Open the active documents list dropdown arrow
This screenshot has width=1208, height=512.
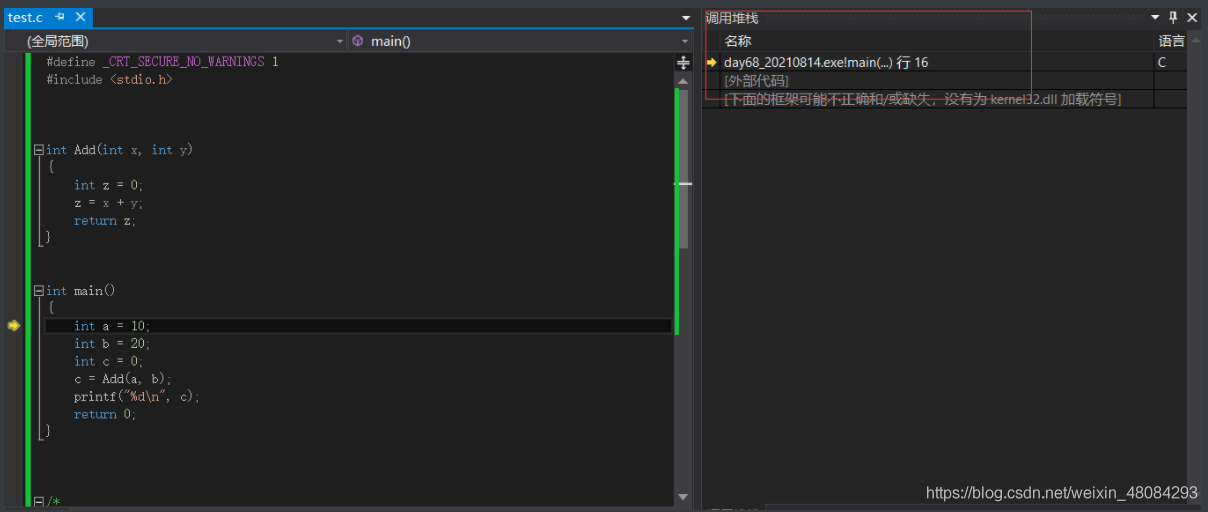[x=686, y=18]
